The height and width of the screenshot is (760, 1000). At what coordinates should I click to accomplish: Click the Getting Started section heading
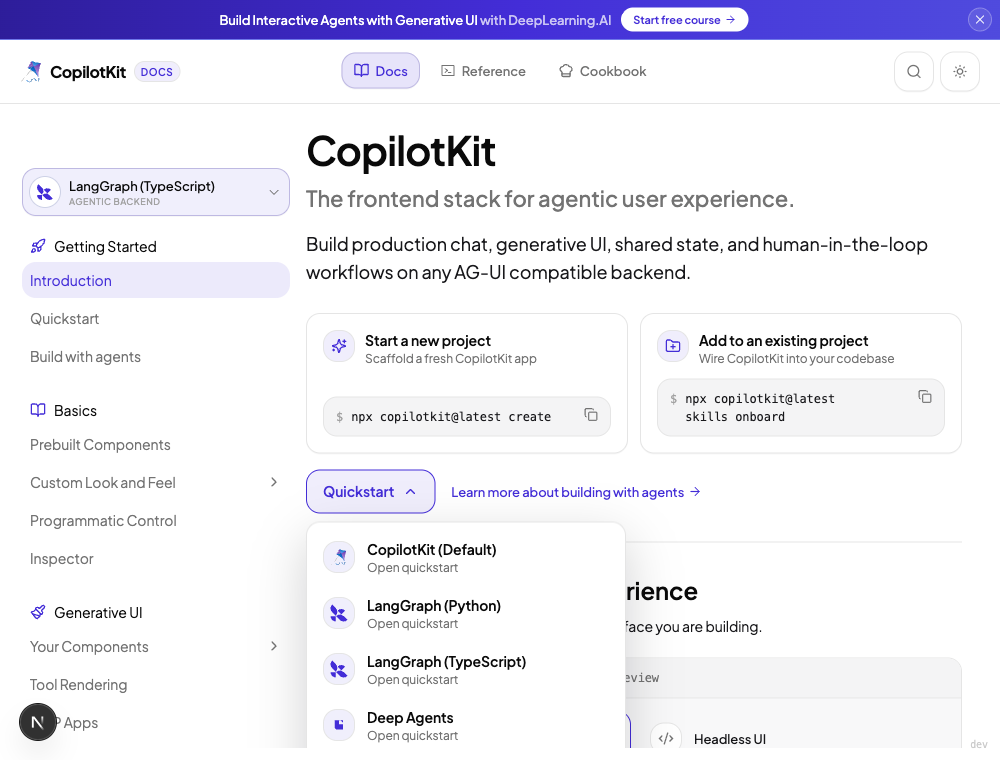point(105,247)
